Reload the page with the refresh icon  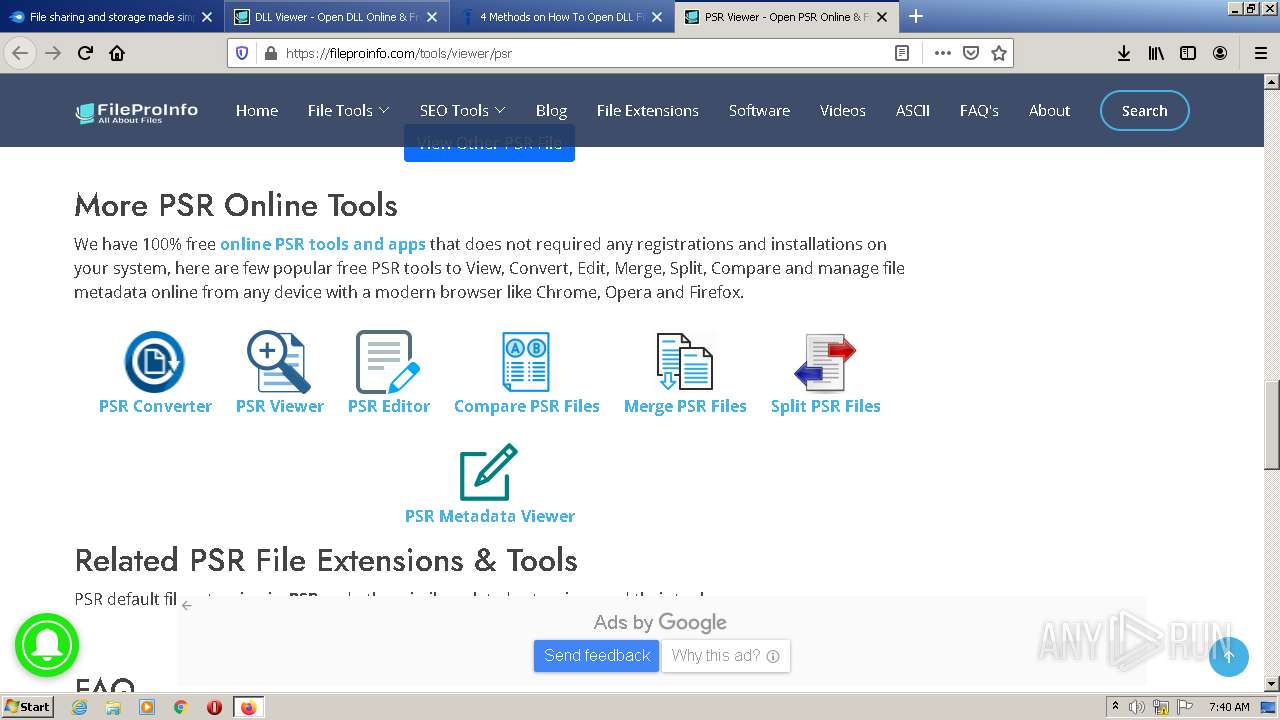[85, 53]
